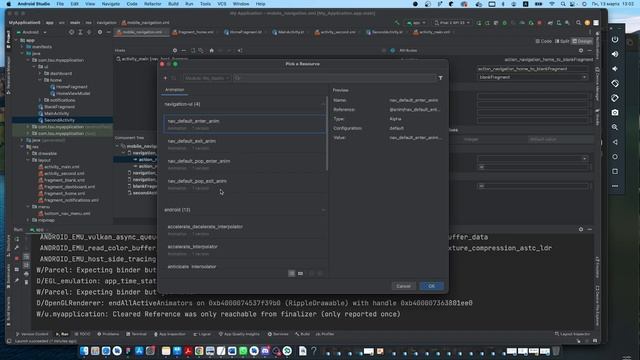640x360 pixels.
Task: Open the activity_main.xml editor tab
Action: 434,32
